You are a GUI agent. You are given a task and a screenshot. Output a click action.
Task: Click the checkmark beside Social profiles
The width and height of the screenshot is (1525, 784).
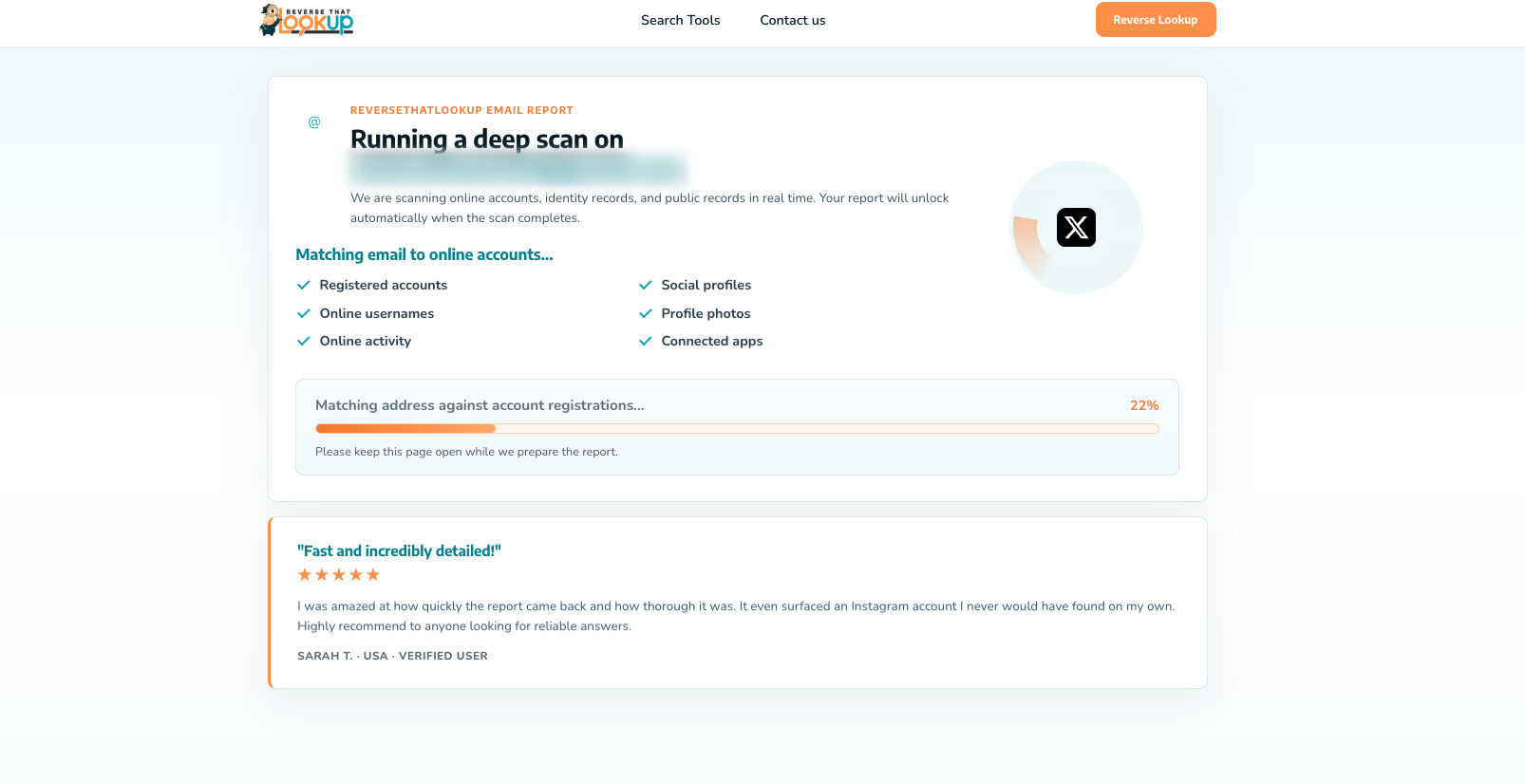coord(646,285)
